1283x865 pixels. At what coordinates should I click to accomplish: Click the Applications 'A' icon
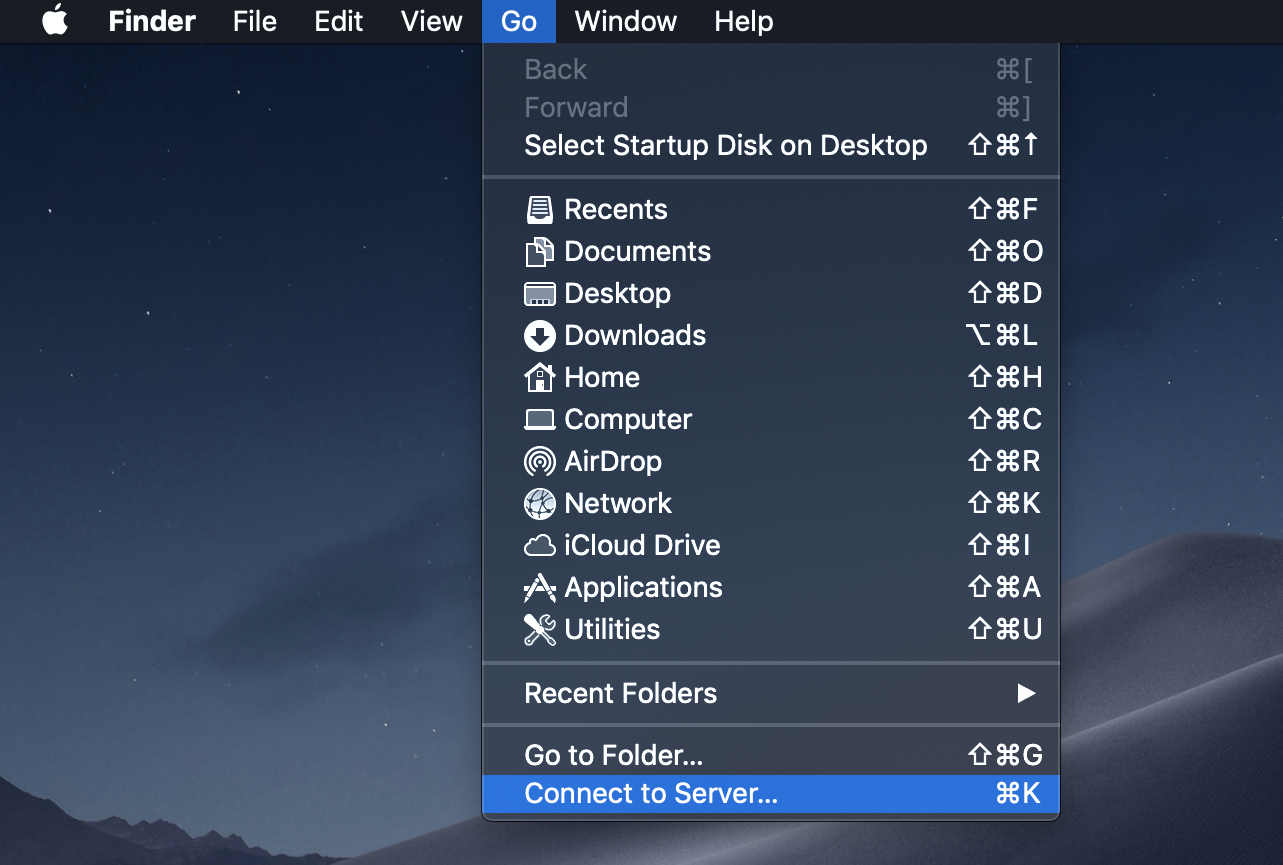(x=539, y=587)
